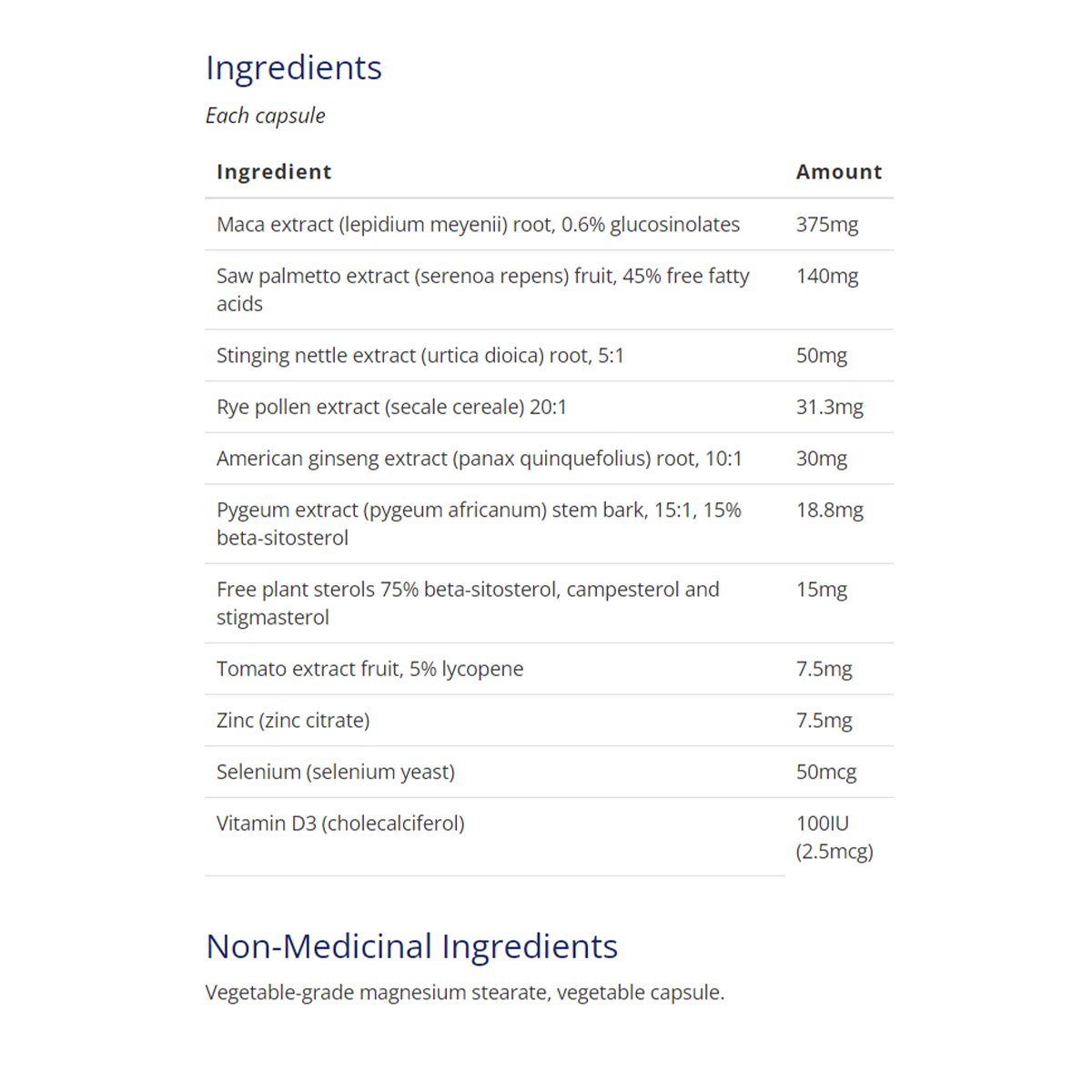Image resolution: width=1092 pixels, height=1092 pixels.
Task: Click the Non-Medicinal Ingredients heading
Action: coord(411,946)
